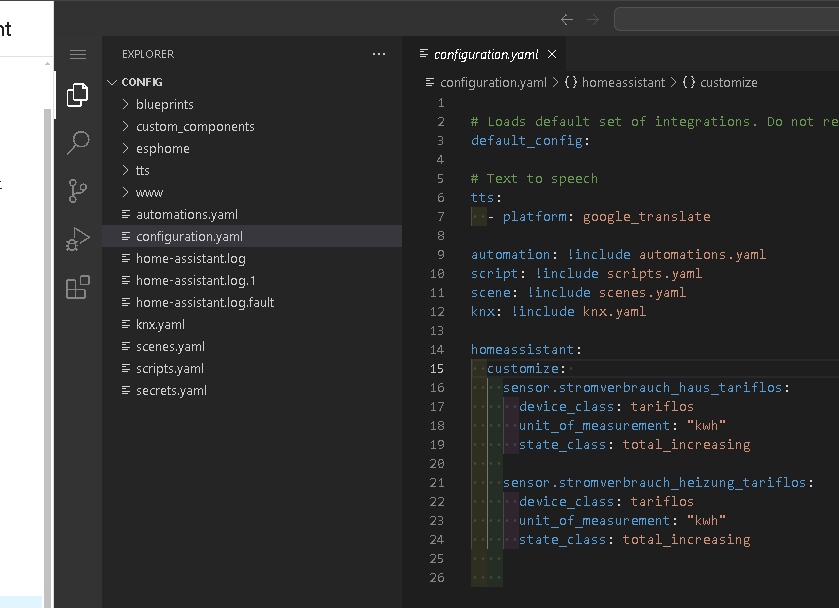
Task: Go back with the left arrow
Action: [567, 20]
